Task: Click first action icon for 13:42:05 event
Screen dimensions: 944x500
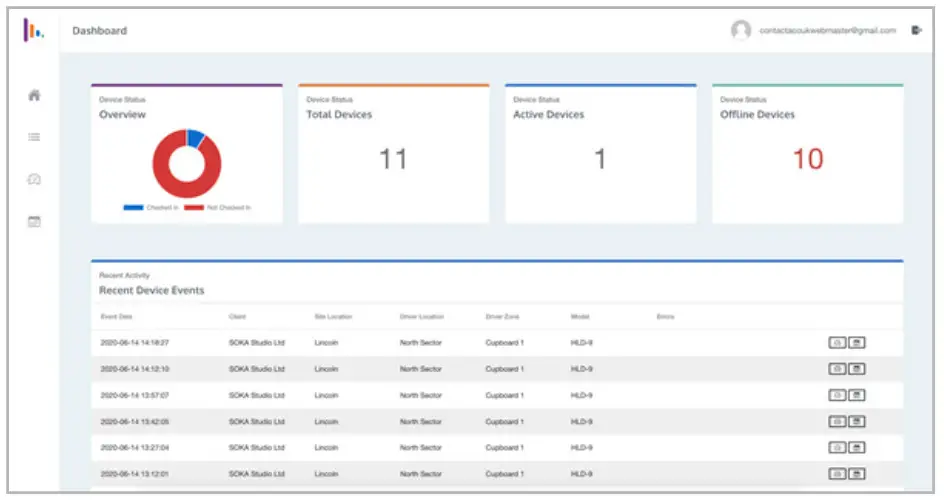Action: [837, 421]
